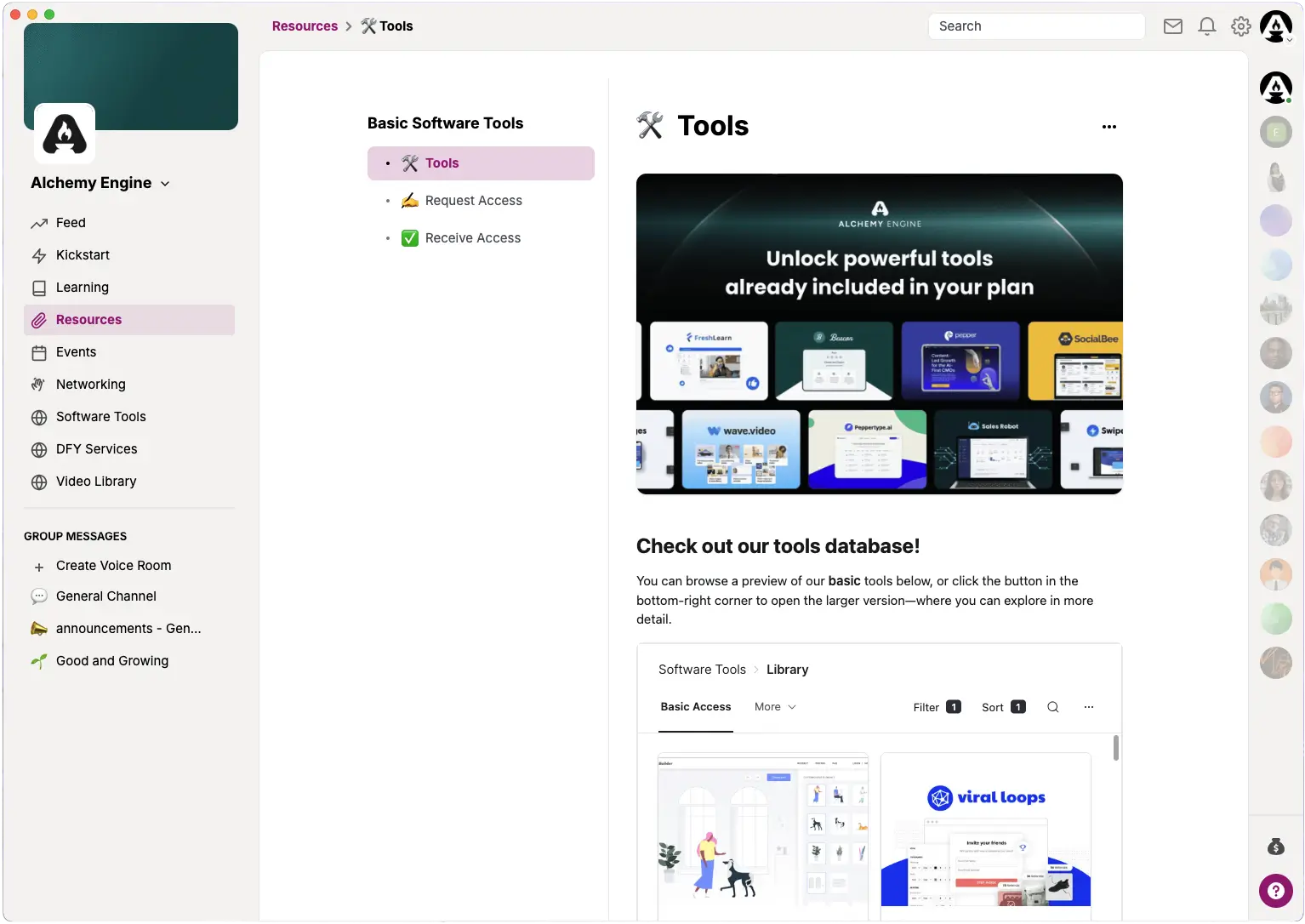This screenshot has height=924, width=1305.
Task: Navigate to Events in left sidebar
Action: [x=76, y=352]
